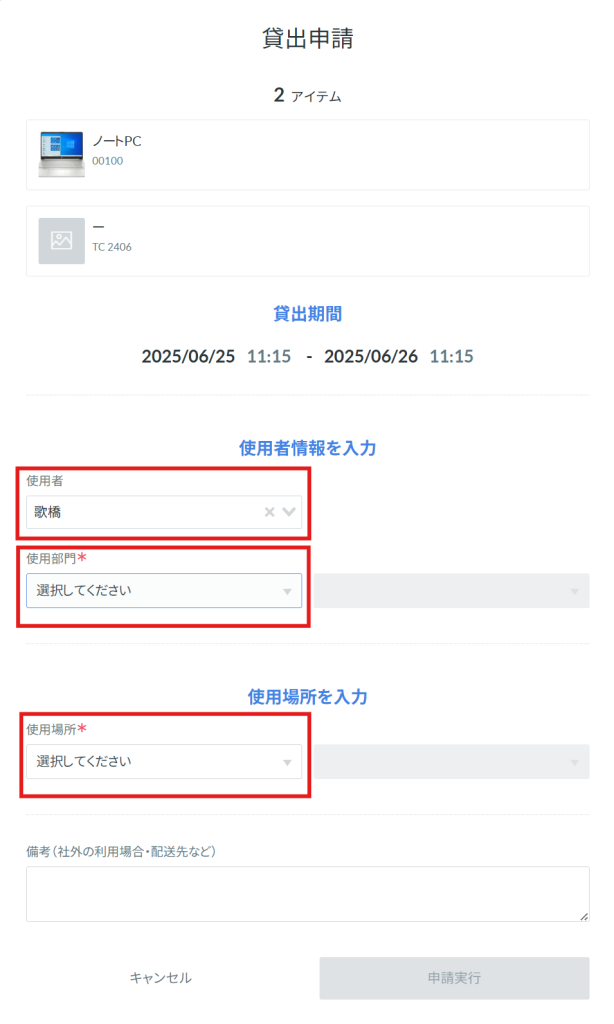Screen dimensions: 614x1024
Task: Open the 使用場所 dropdown
Action: point(164,761)
